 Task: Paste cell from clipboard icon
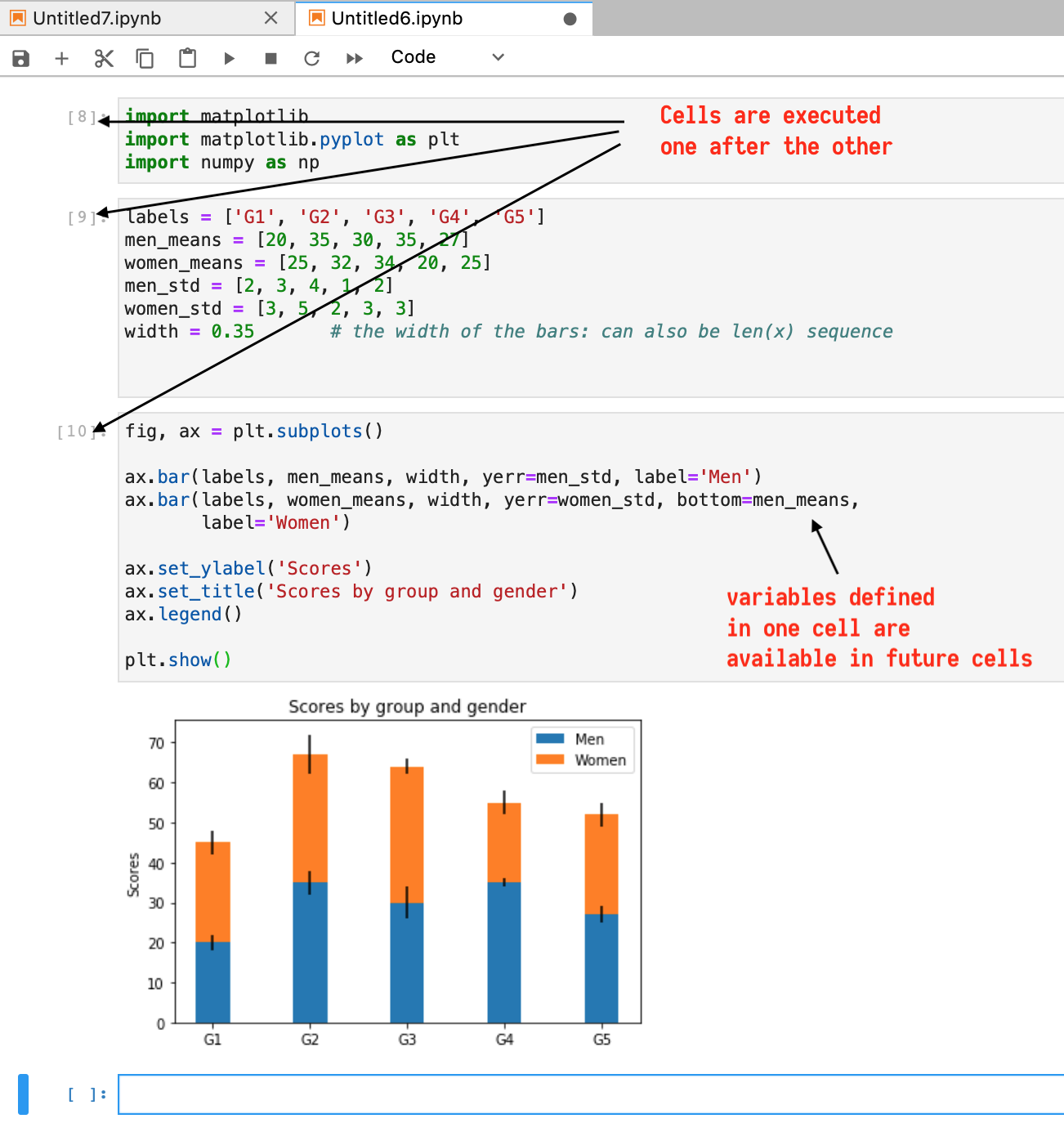coord(187,58)
